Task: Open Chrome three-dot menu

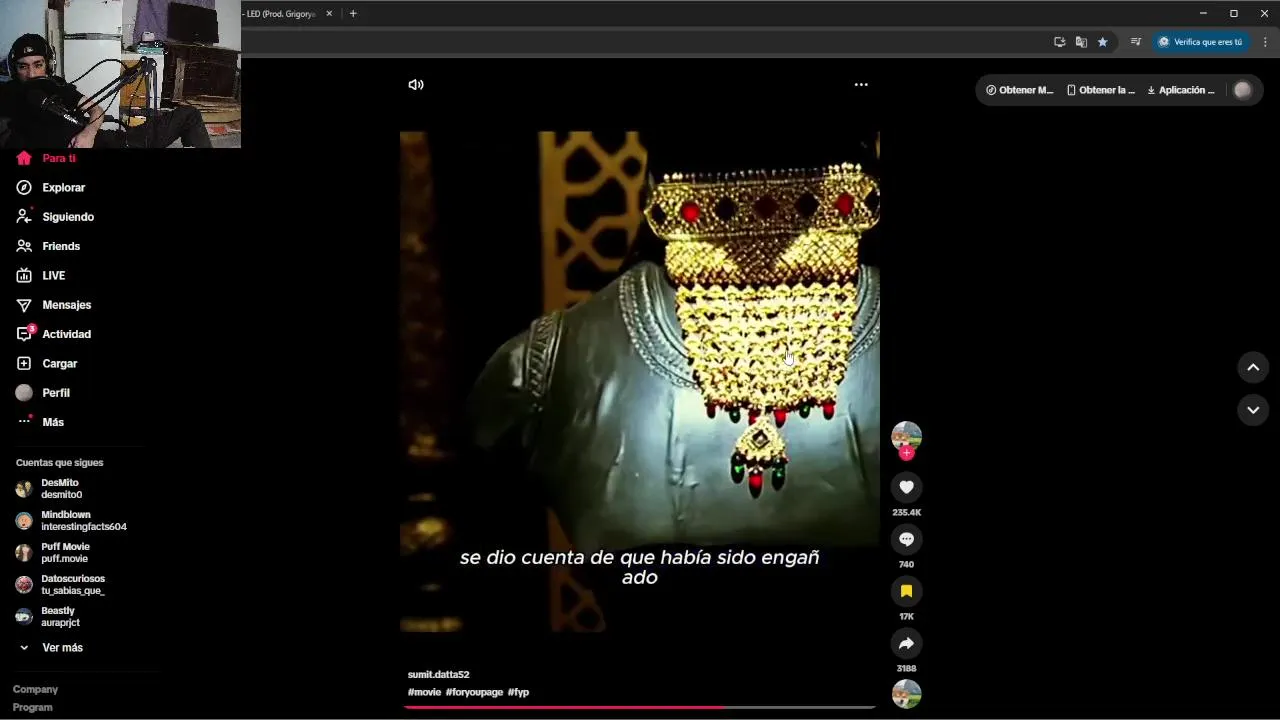Action: [1265, 42]
